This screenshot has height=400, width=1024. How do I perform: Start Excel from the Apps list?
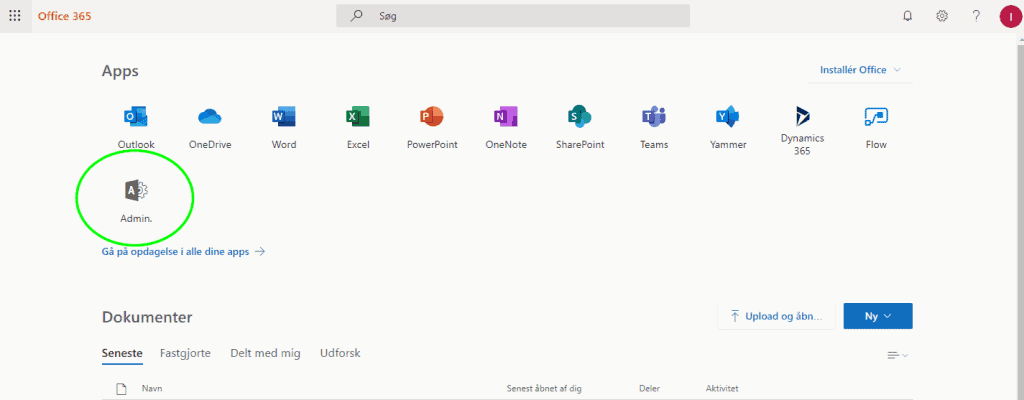point(358,127)
